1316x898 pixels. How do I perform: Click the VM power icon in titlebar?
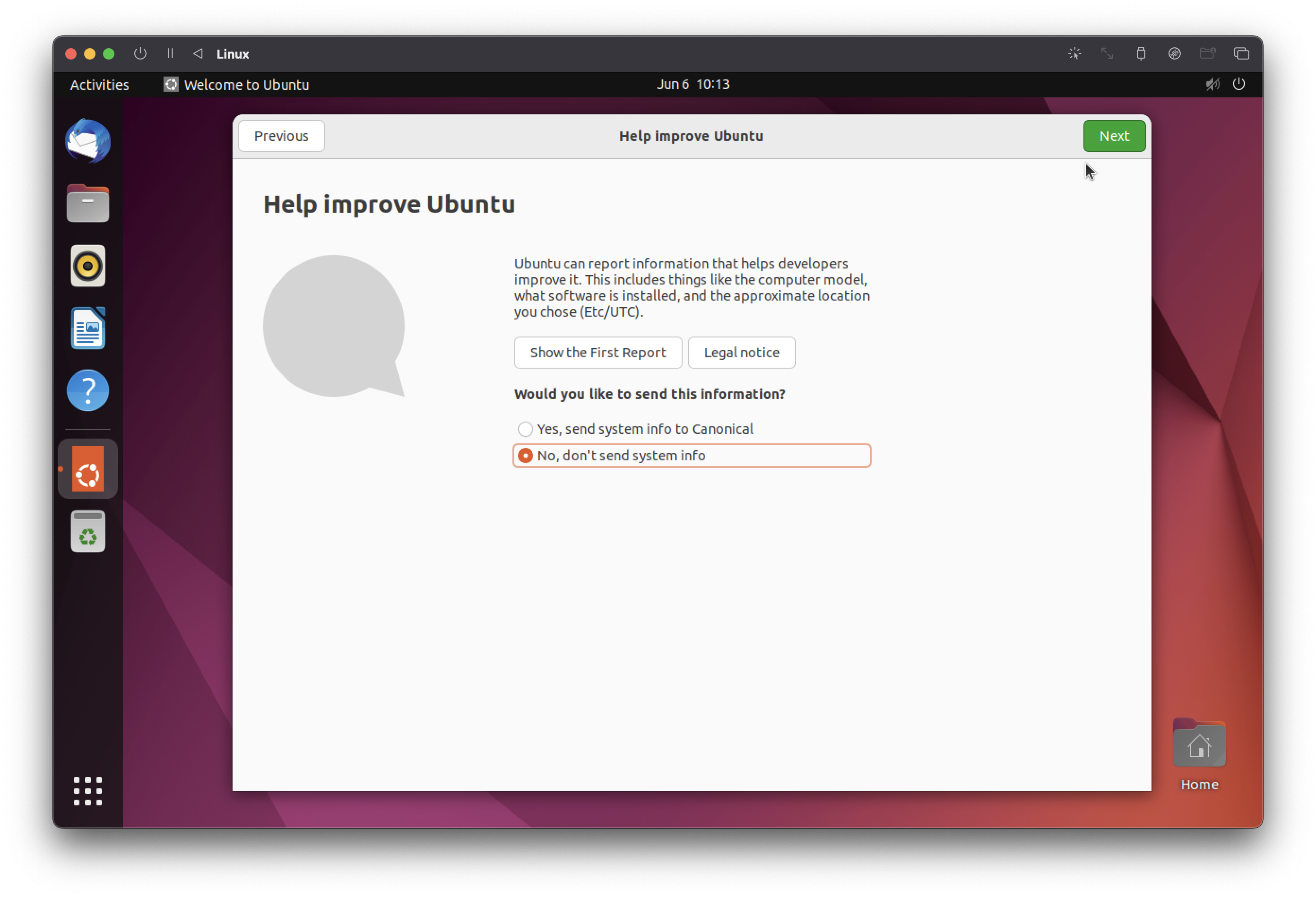(x=140, y=53)
